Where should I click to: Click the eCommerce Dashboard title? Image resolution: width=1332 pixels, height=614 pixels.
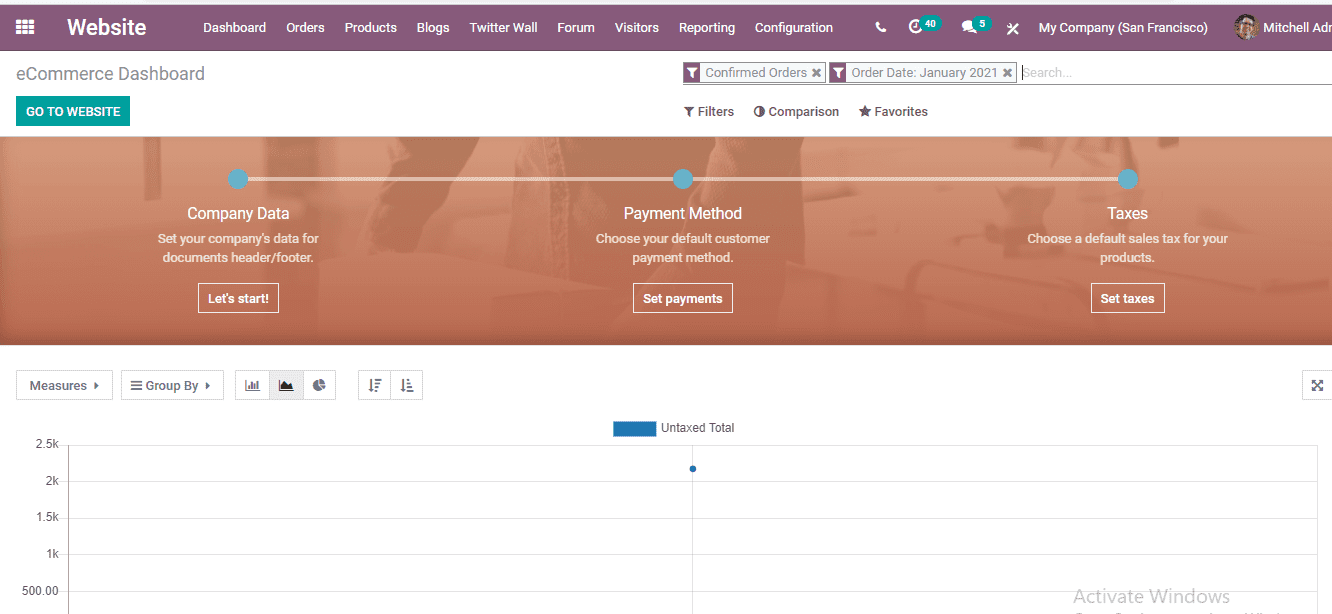pos(110,74)
